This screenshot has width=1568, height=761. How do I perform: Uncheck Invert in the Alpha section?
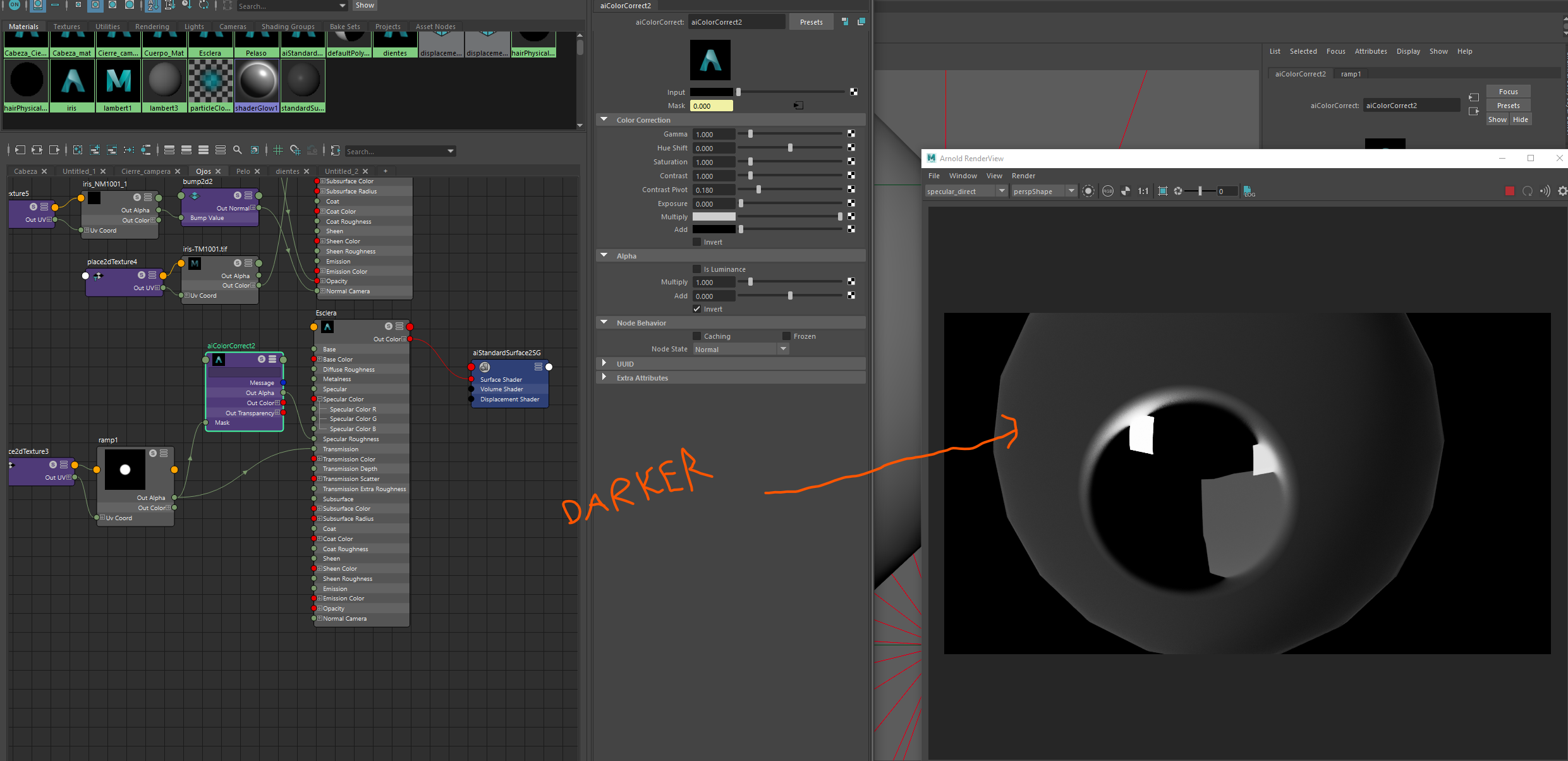(697, 309)
